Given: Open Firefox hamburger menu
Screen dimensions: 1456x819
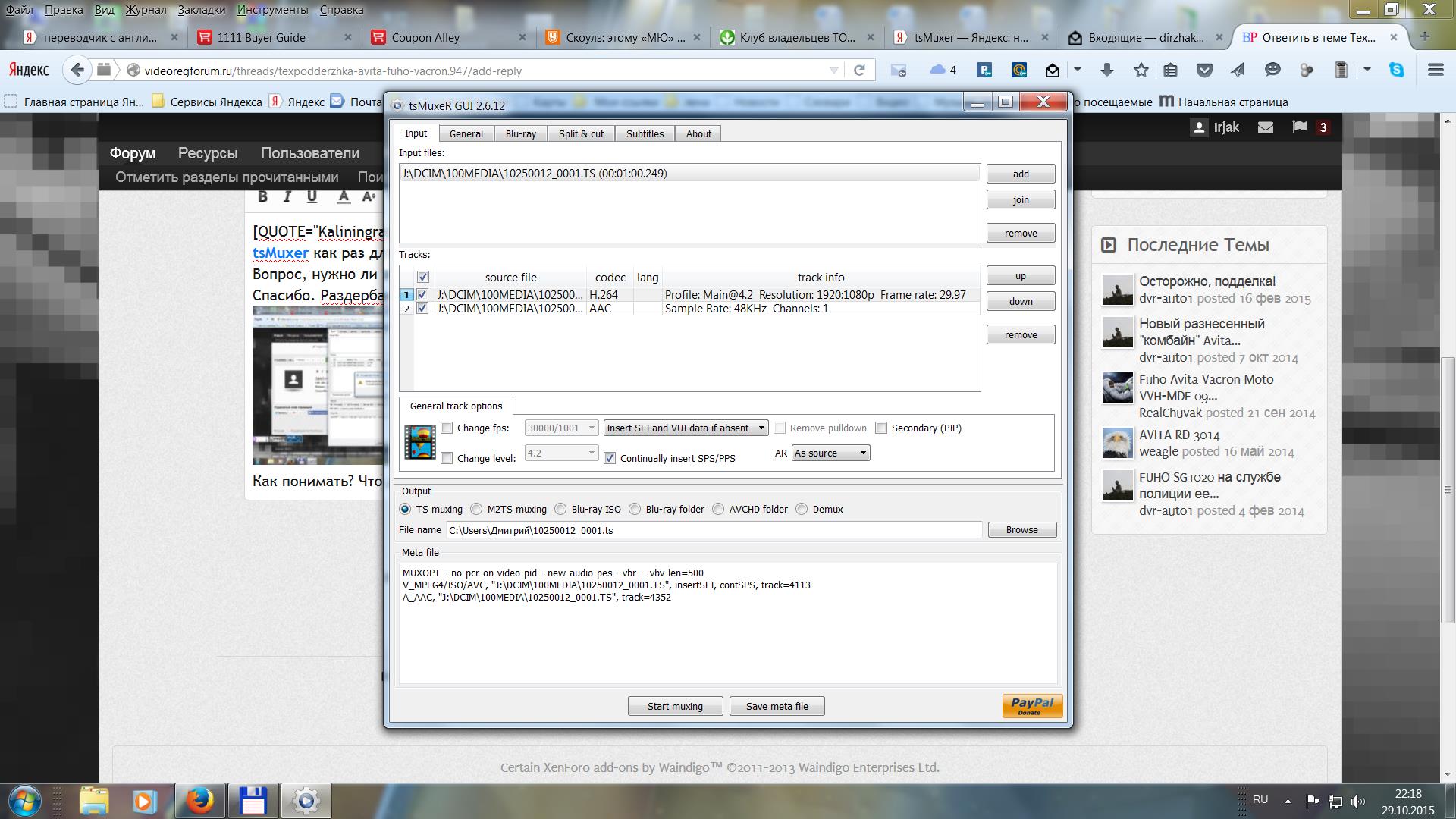Looking at the screenshot, I should 1435,71.
